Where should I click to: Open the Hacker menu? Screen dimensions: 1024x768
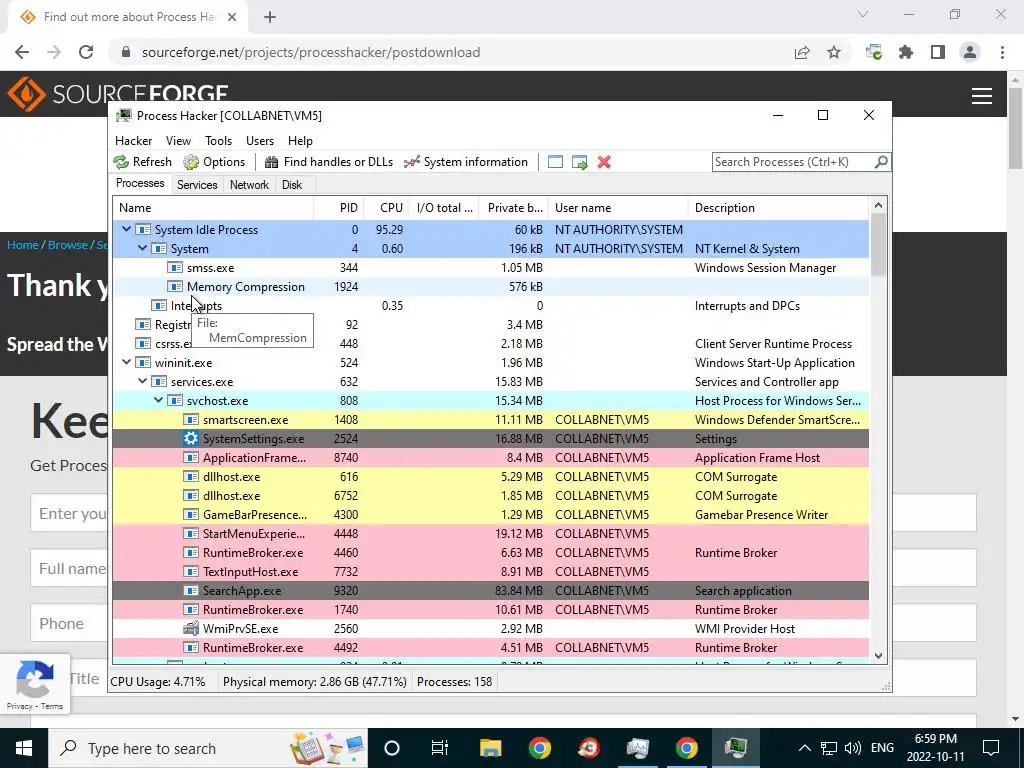pos(133,141)
